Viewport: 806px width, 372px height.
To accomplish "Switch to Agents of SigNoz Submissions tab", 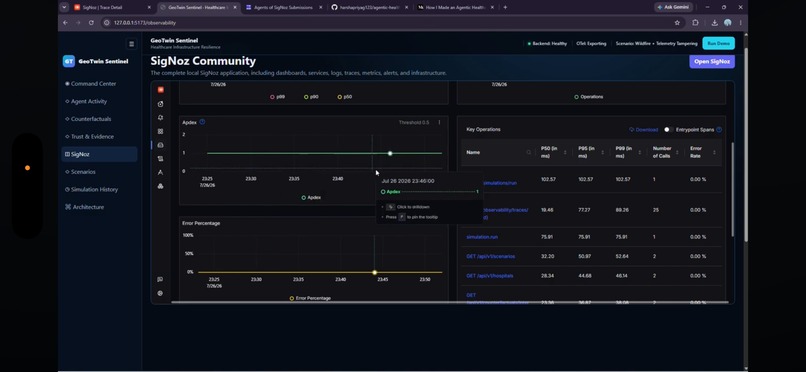I will pos(283,7).
